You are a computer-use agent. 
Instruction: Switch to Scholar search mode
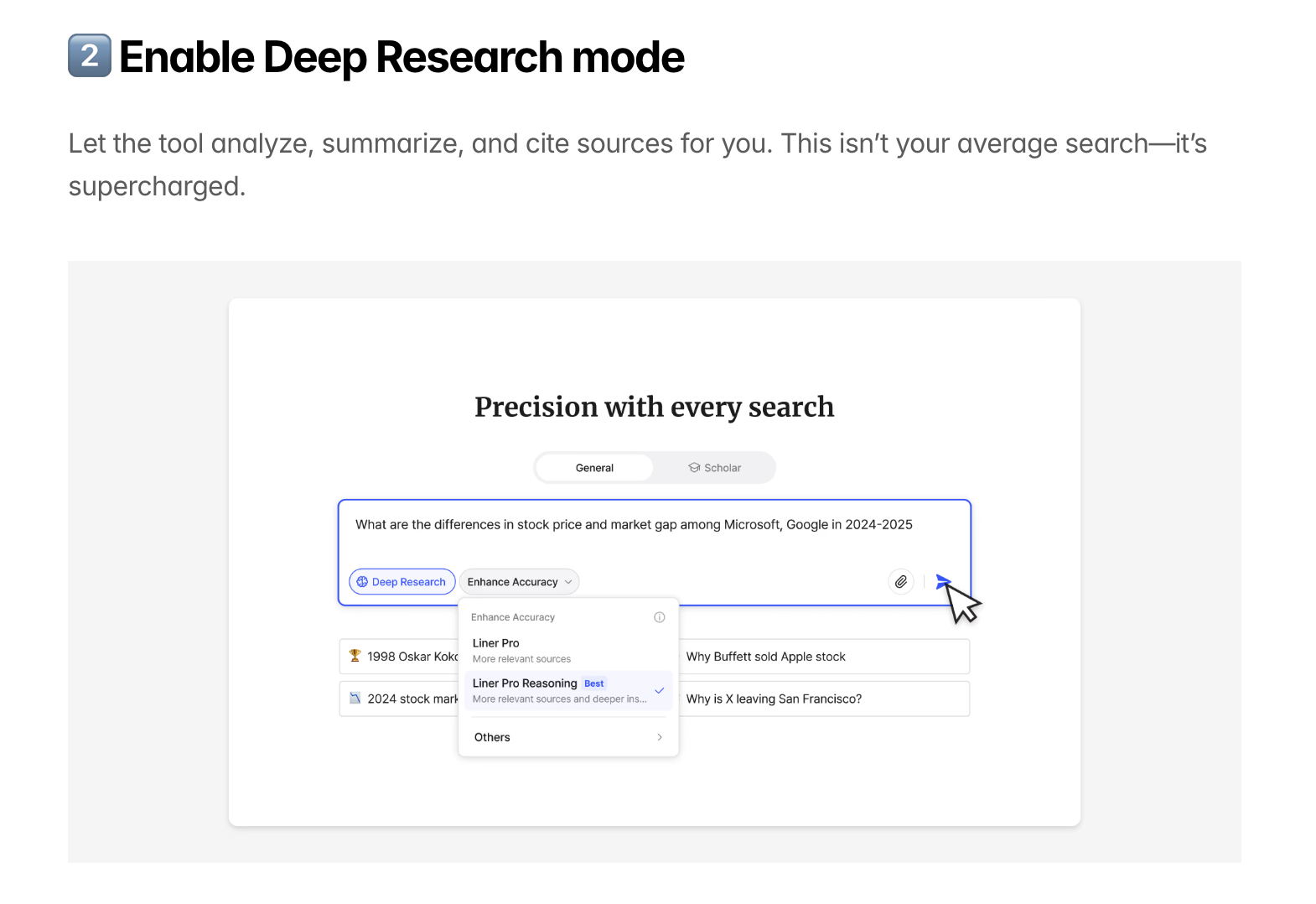(x=714, y=468)
